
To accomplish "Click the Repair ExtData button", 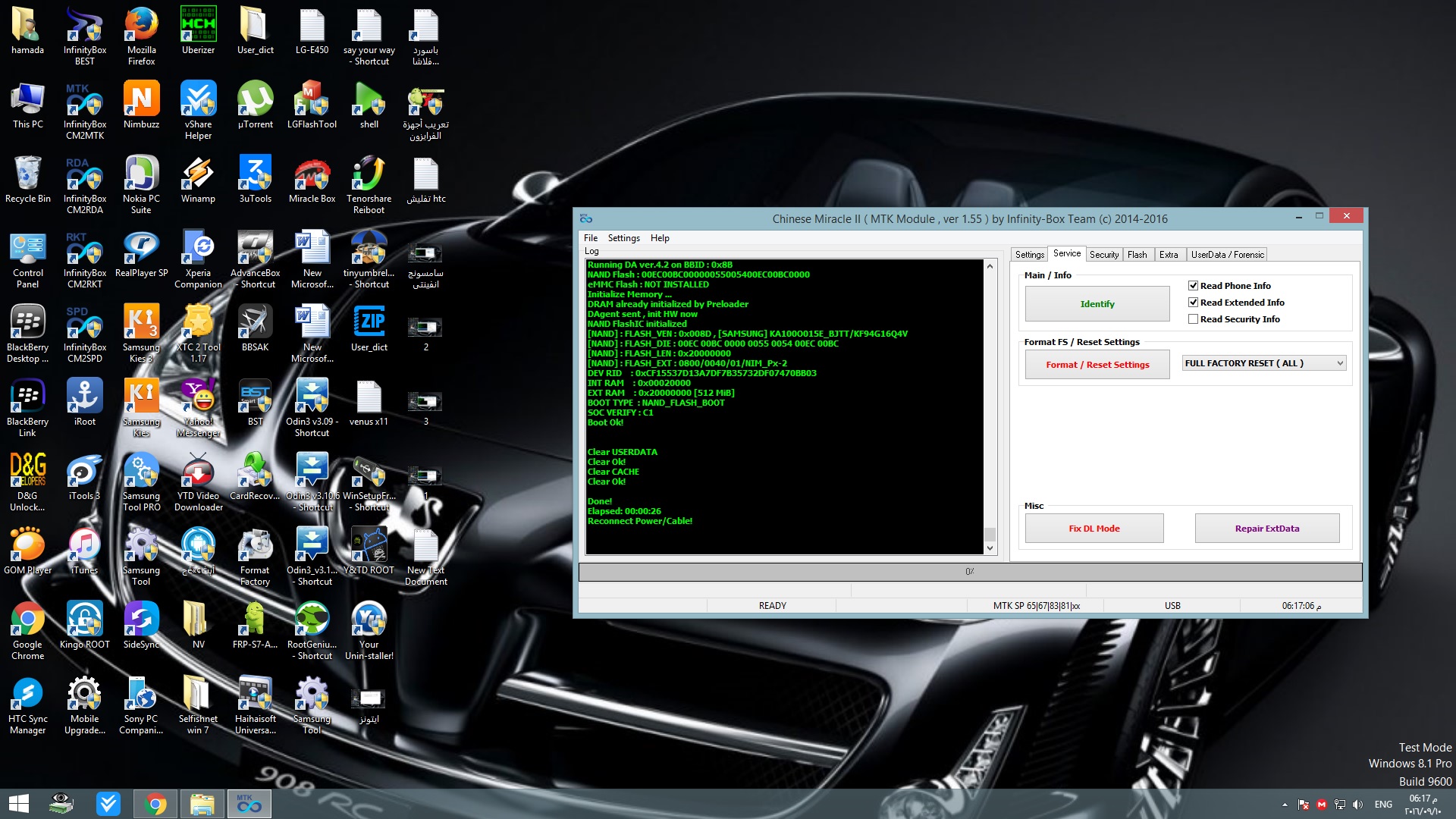I will pos(1266,529).
